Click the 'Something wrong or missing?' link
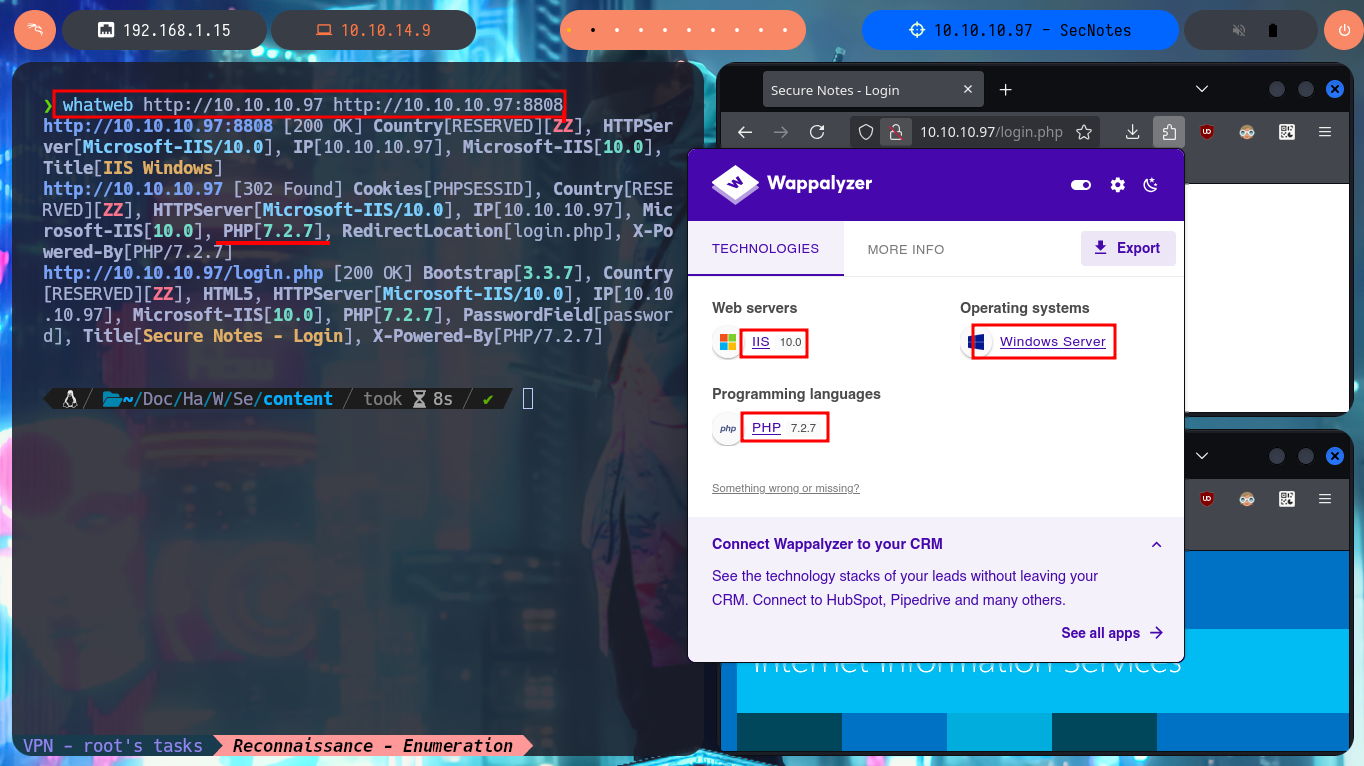Image resolution: width=1364 pixels, height=766 pixels. [x=786, y=488]
